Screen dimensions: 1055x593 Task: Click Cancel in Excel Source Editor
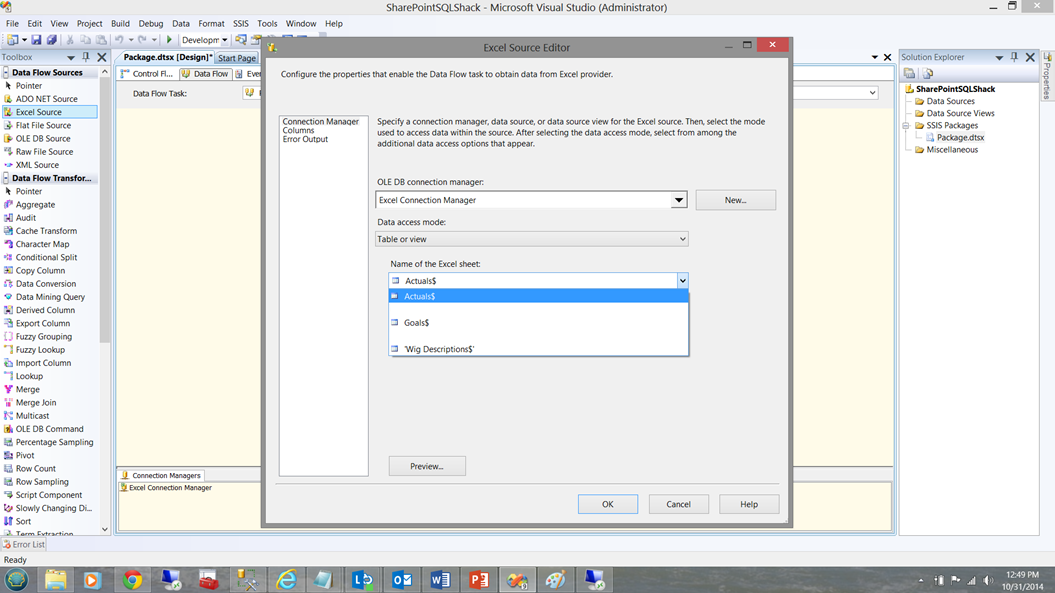pyautogui.click(x=678, y=504)
